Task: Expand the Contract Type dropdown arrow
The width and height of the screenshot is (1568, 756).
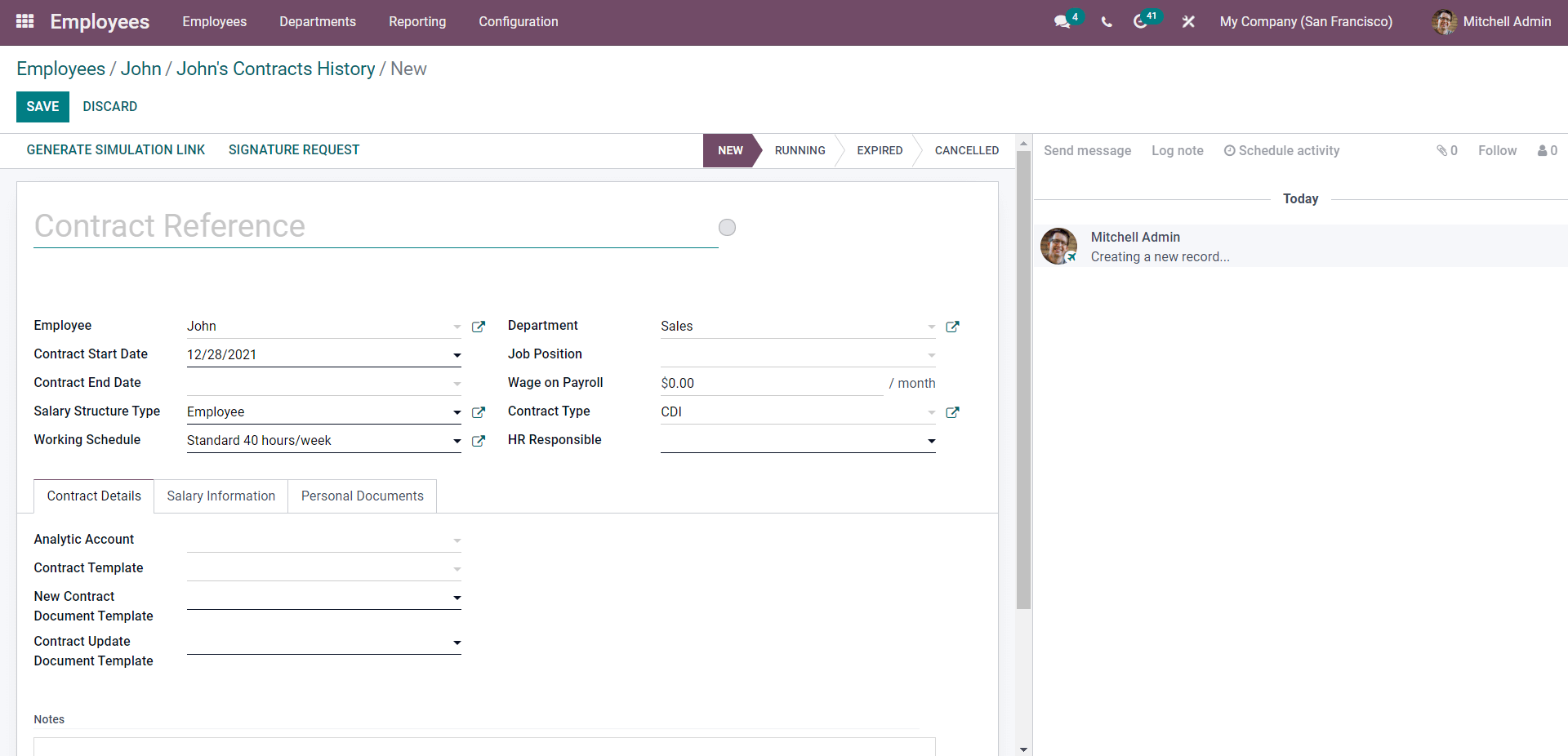Action: pos(931,412)
